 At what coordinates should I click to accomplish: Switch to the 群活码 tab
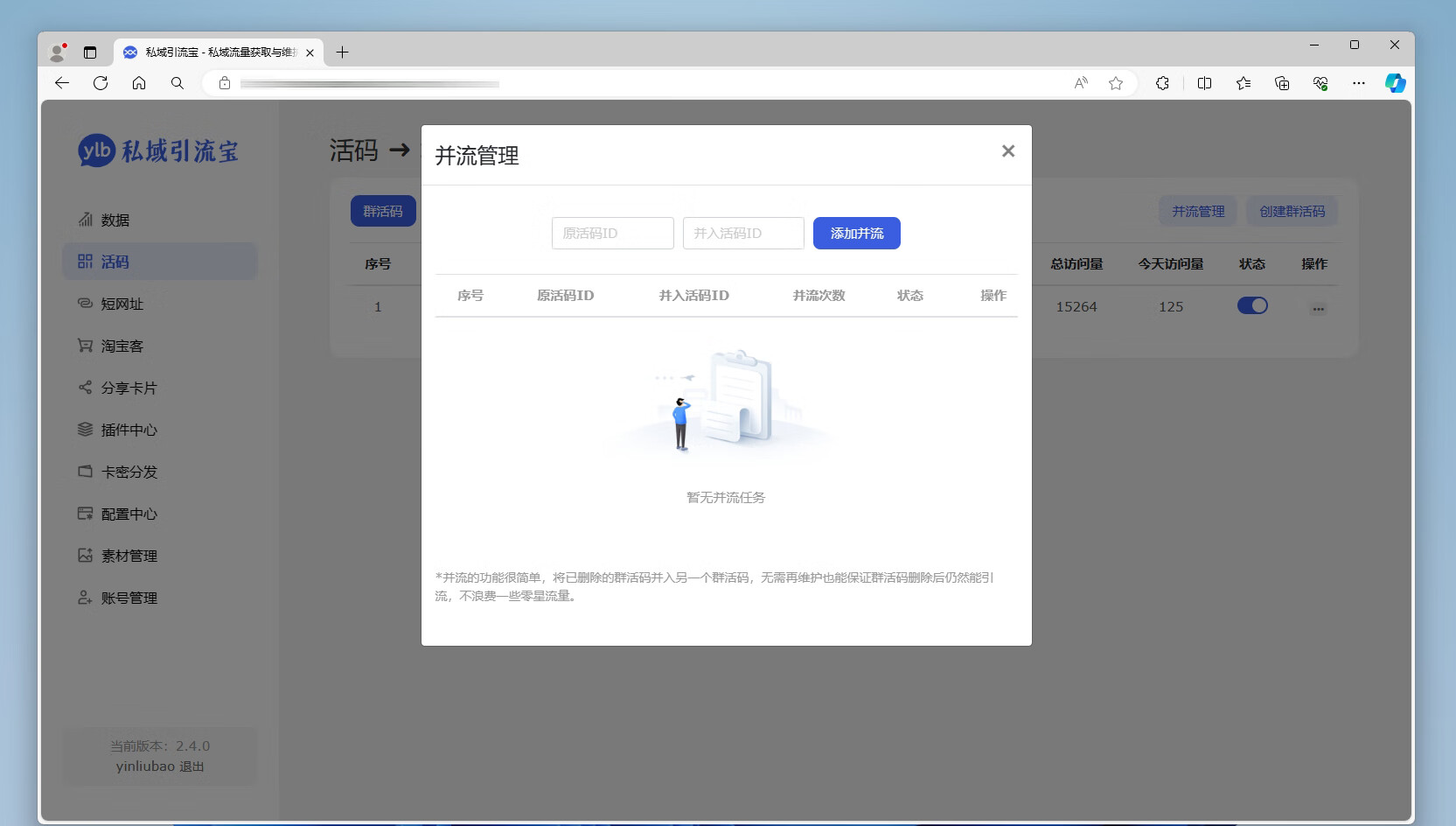tap(383, 211)
